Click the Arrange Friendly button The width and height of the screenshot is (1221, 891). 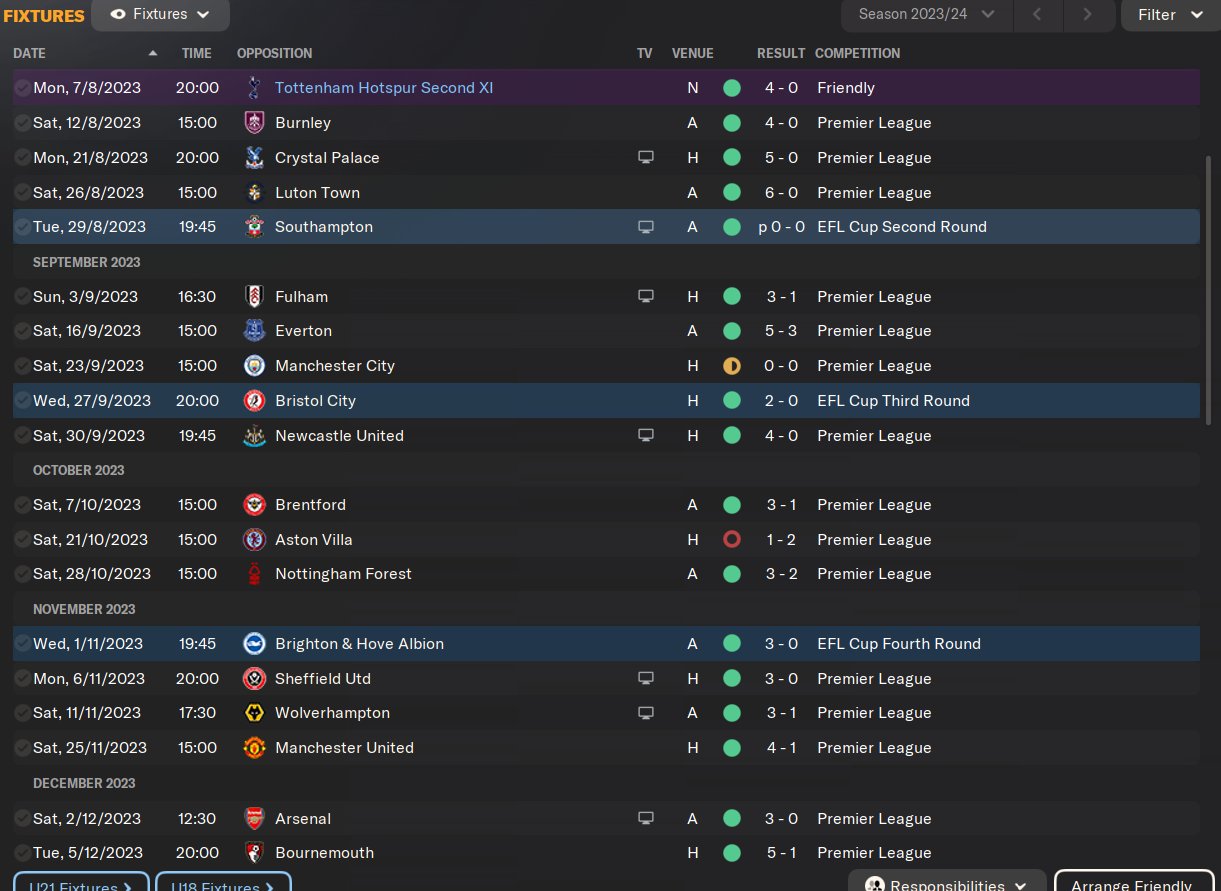(x=1132, y=883)
